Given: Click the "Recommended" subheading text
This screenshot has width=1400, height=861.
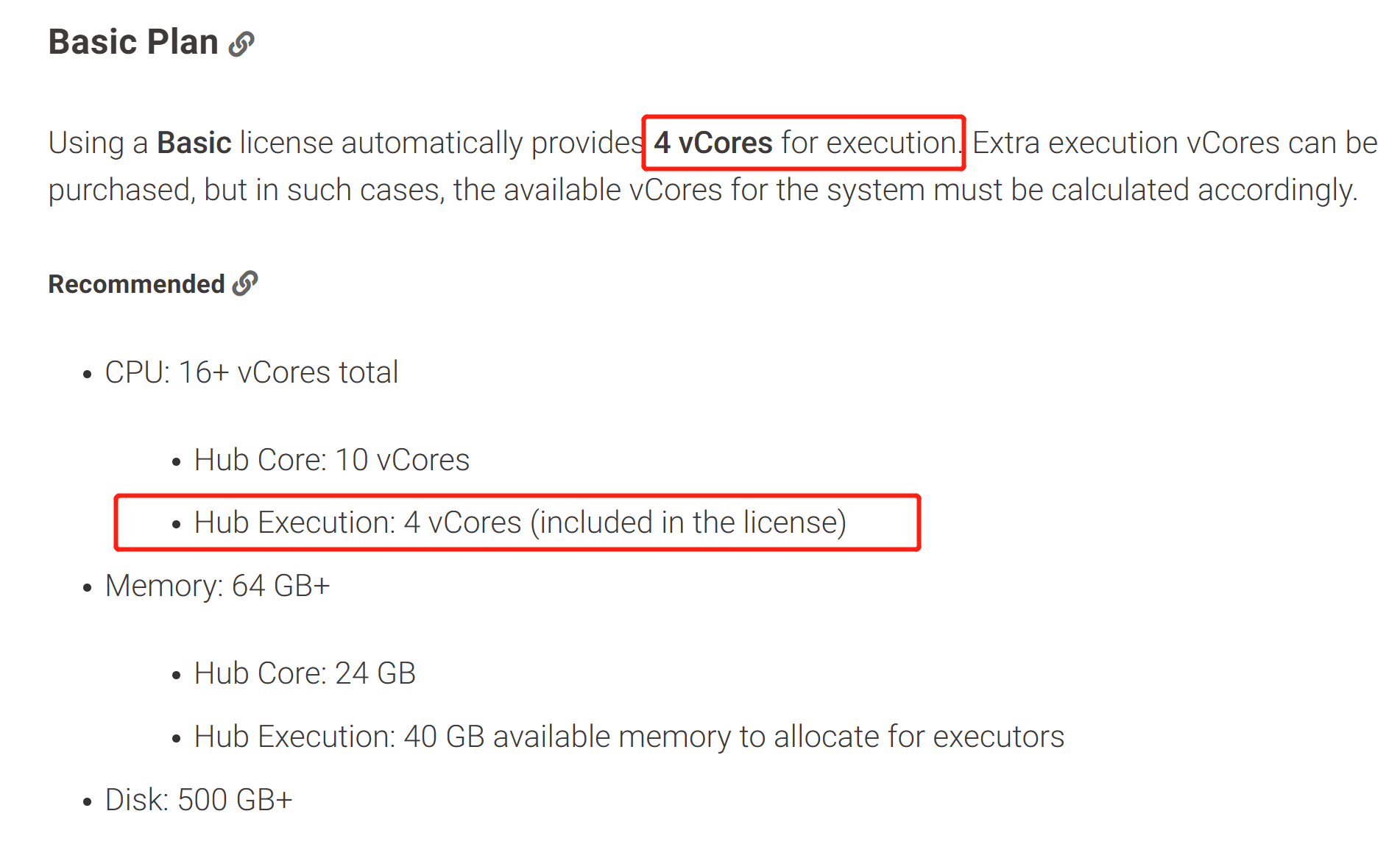Looking at the screenshot, I should point(136,284).
